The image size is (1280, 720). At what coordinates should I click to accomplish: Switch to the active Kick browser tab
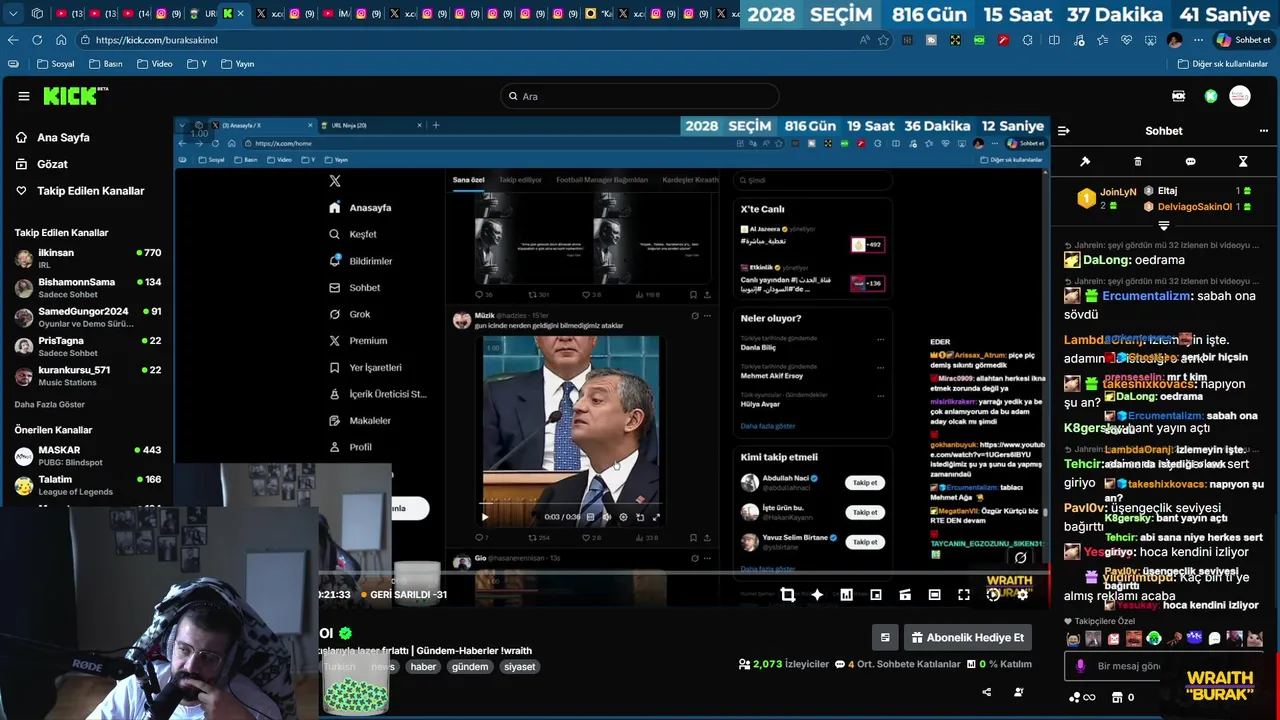234,14
